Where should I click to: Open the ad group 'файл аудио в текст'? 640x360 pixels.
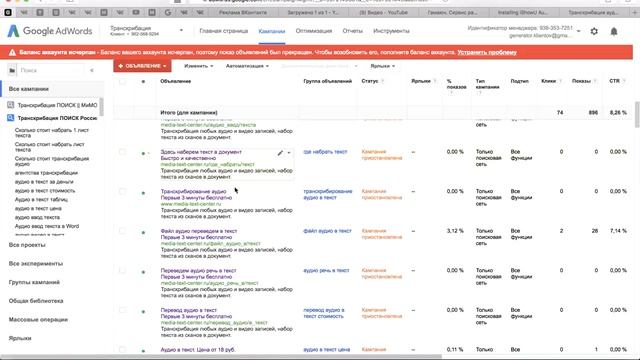pos(327,231)
